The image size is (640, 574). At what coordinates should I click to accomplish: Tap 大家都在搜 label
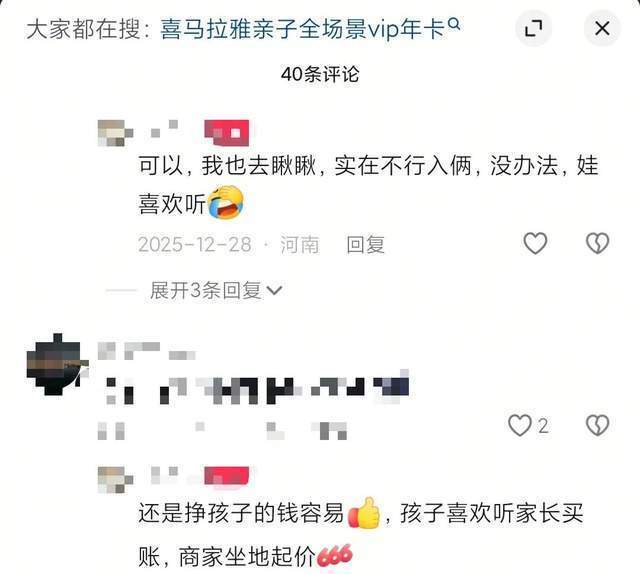(83, 29)
